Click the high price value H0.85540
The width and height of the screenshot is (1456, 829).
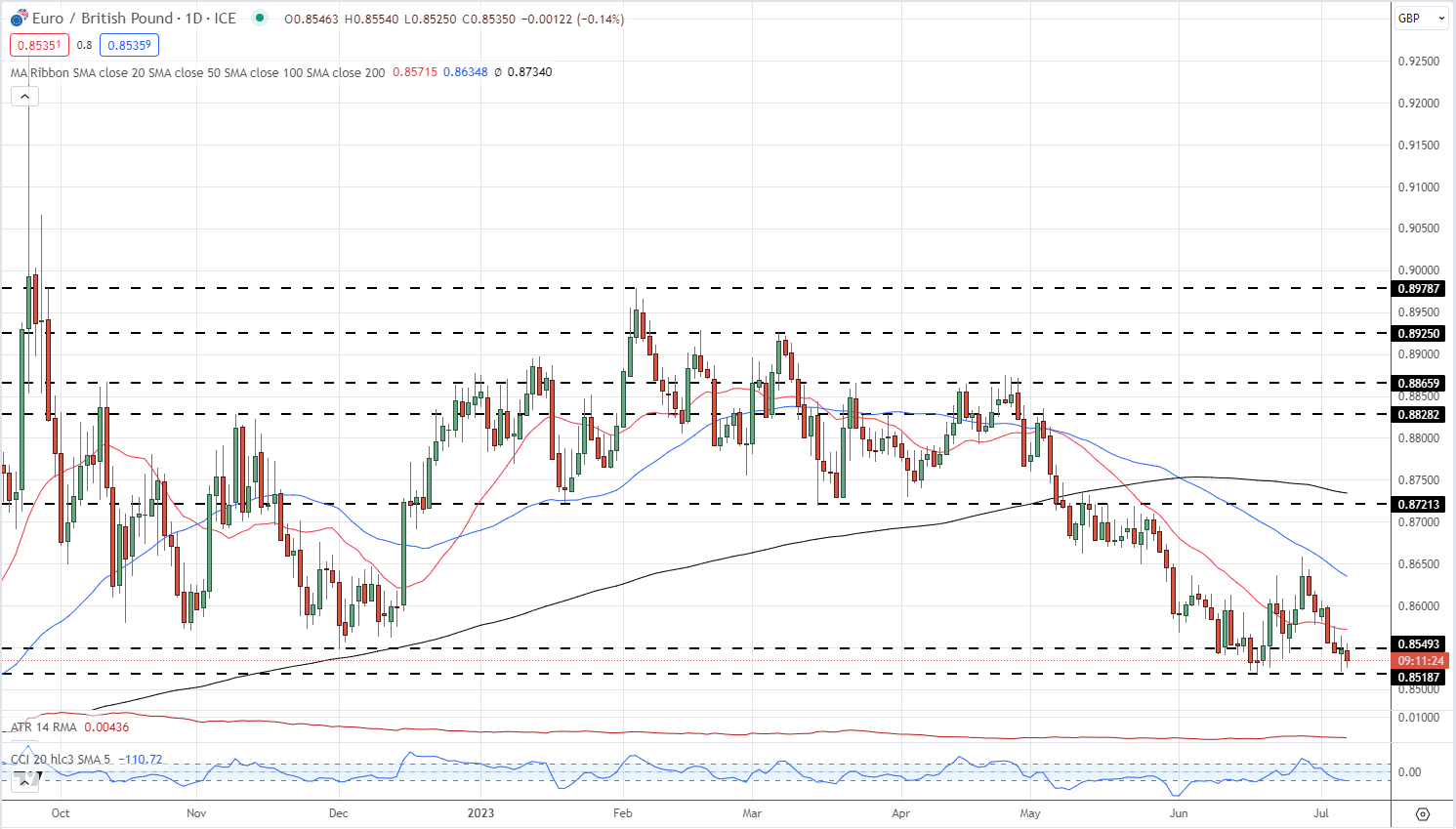point(371,19)
